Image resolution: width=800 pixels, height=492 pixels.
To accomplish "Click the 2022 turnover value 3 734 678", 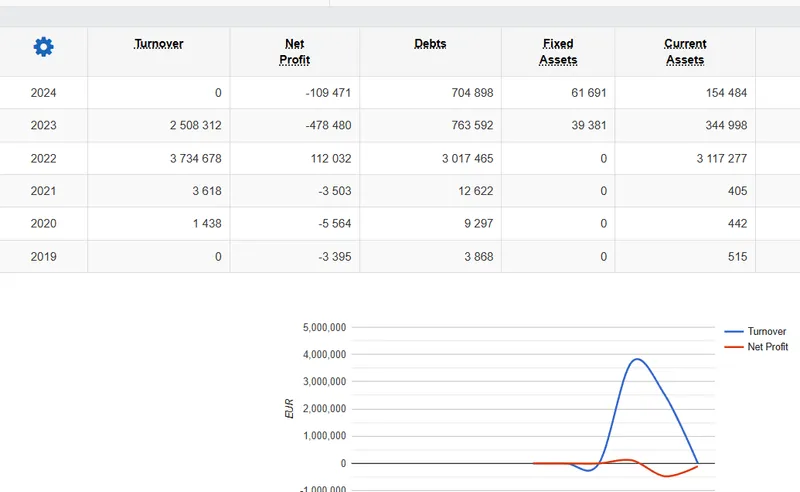I will (x=187, y=159).
